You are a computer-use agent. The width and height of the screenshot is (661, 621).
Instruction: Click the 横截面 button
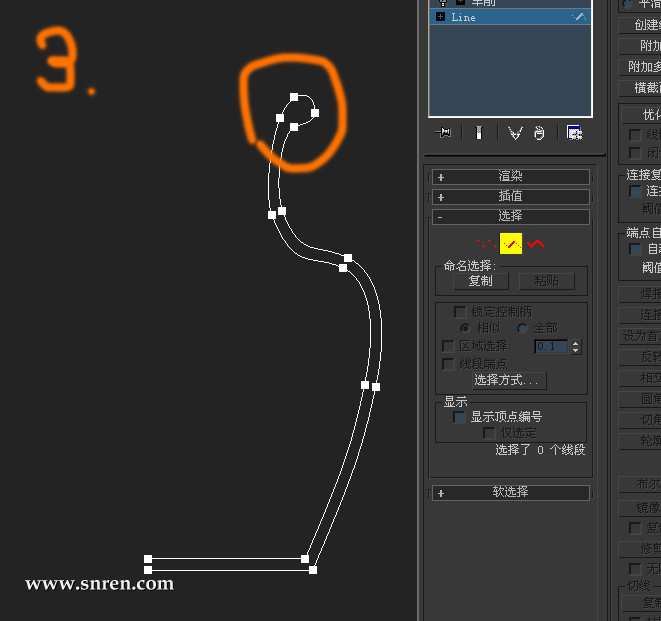[x=640, y=88]
